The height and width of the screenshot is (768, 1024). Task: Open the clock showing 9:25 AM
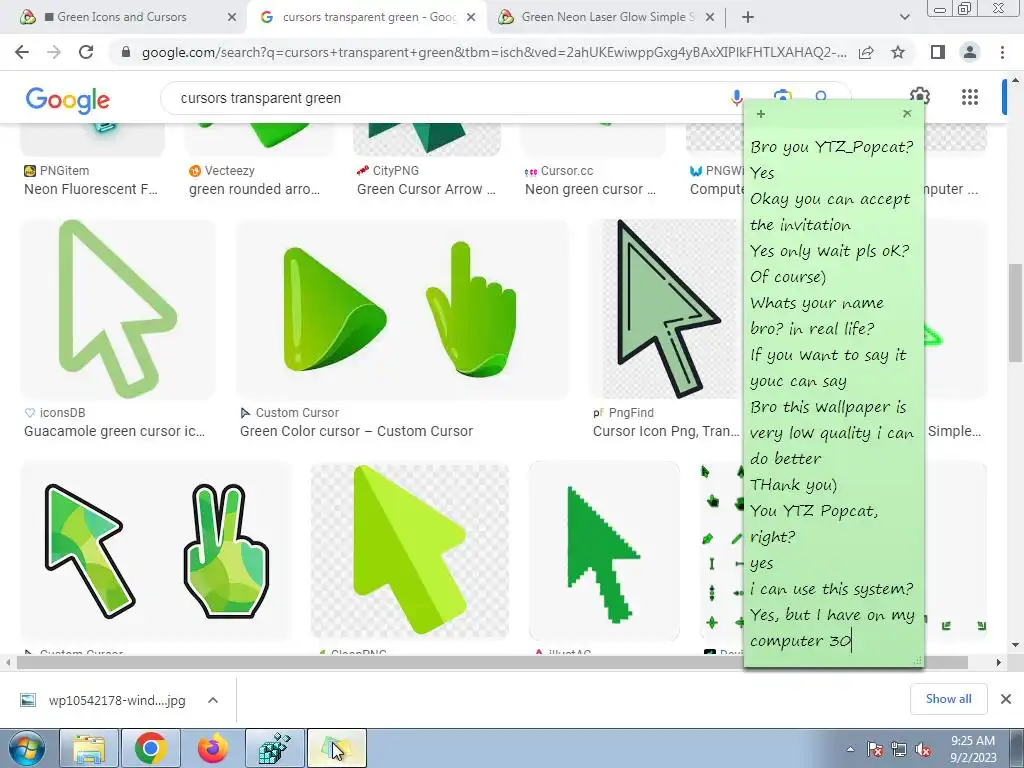pyautogui.click(x=973, y=749)
